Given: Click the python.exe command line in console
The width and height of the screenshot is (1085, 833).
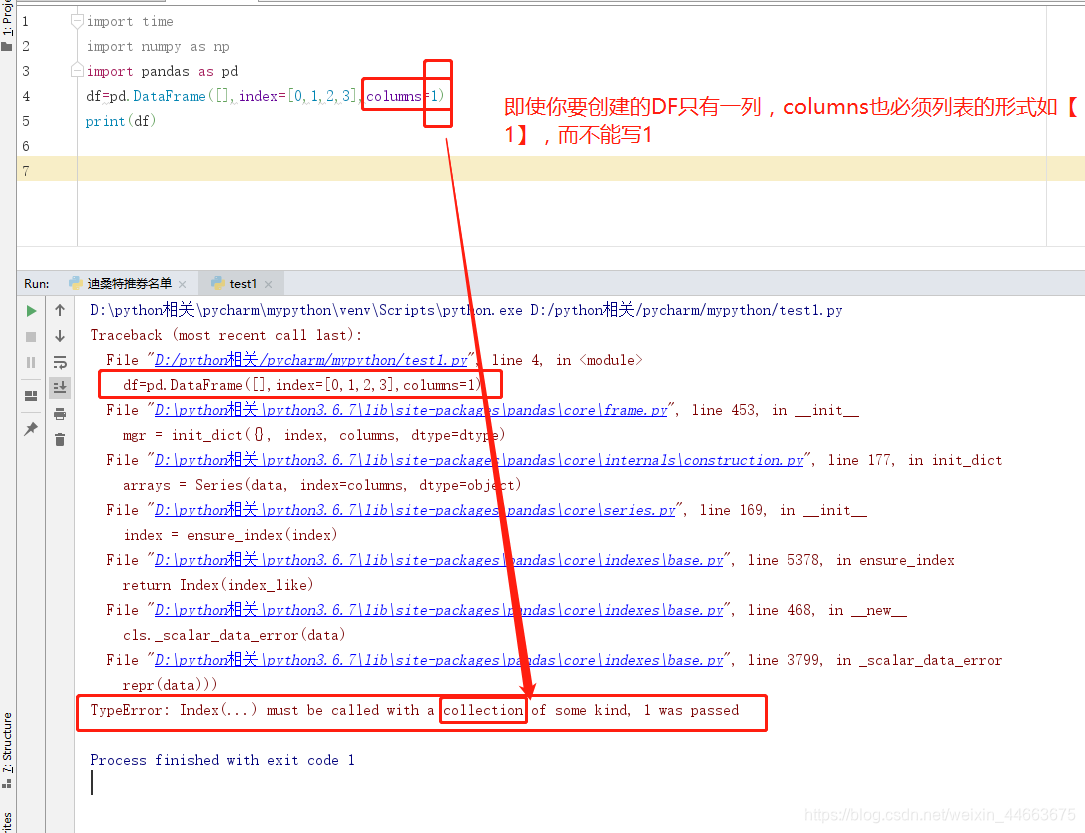Looking at the screenshot, I should (x=466, y=311).
